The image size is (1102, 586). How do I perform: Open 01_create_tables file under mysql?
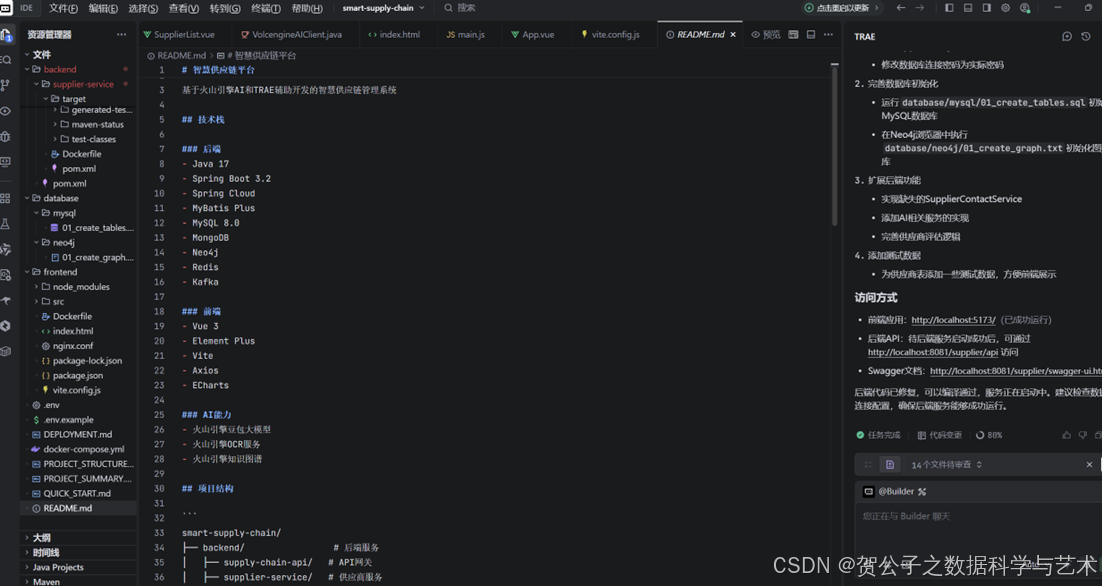pyautogui.click(x=91, y=228)
